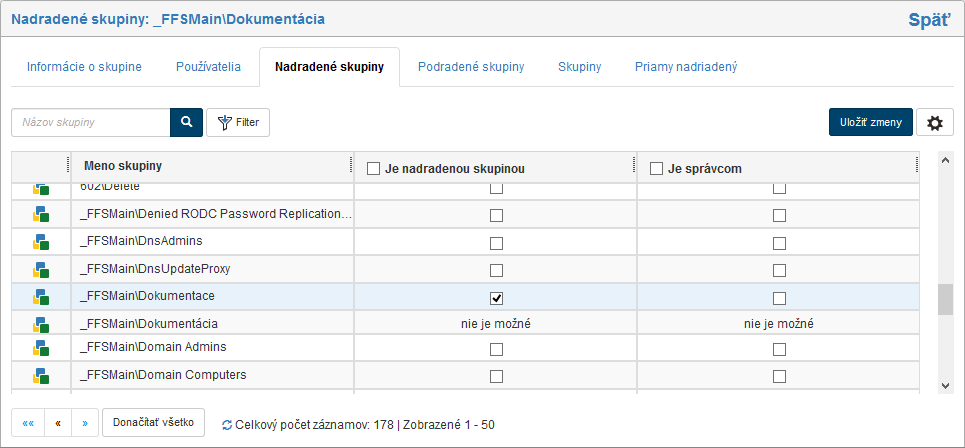Viewport: 965px width, 448px height.
Task: Go to next page arrow icon
Action: click(85, 423)
